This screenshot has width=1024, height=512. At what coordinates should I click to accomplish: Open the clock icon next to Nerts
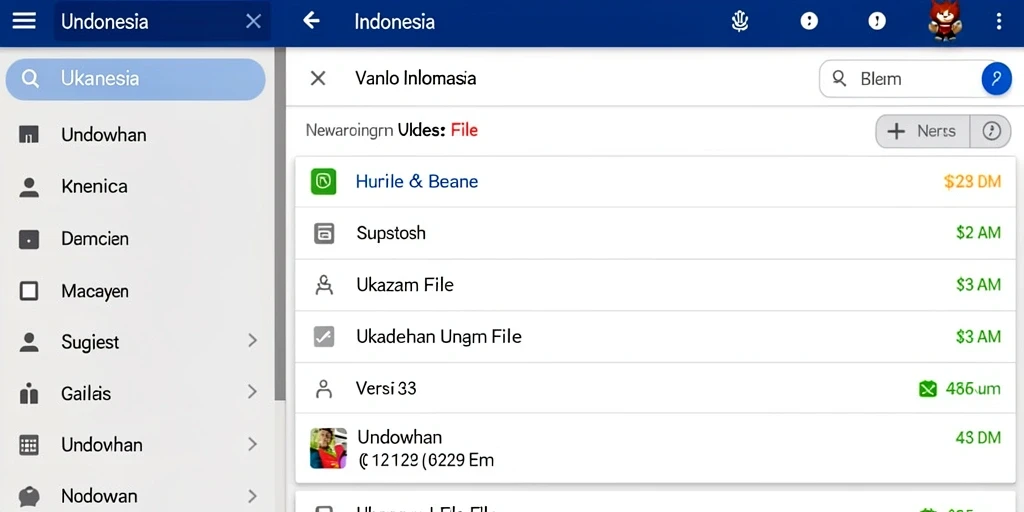click(x=991, y=131)
